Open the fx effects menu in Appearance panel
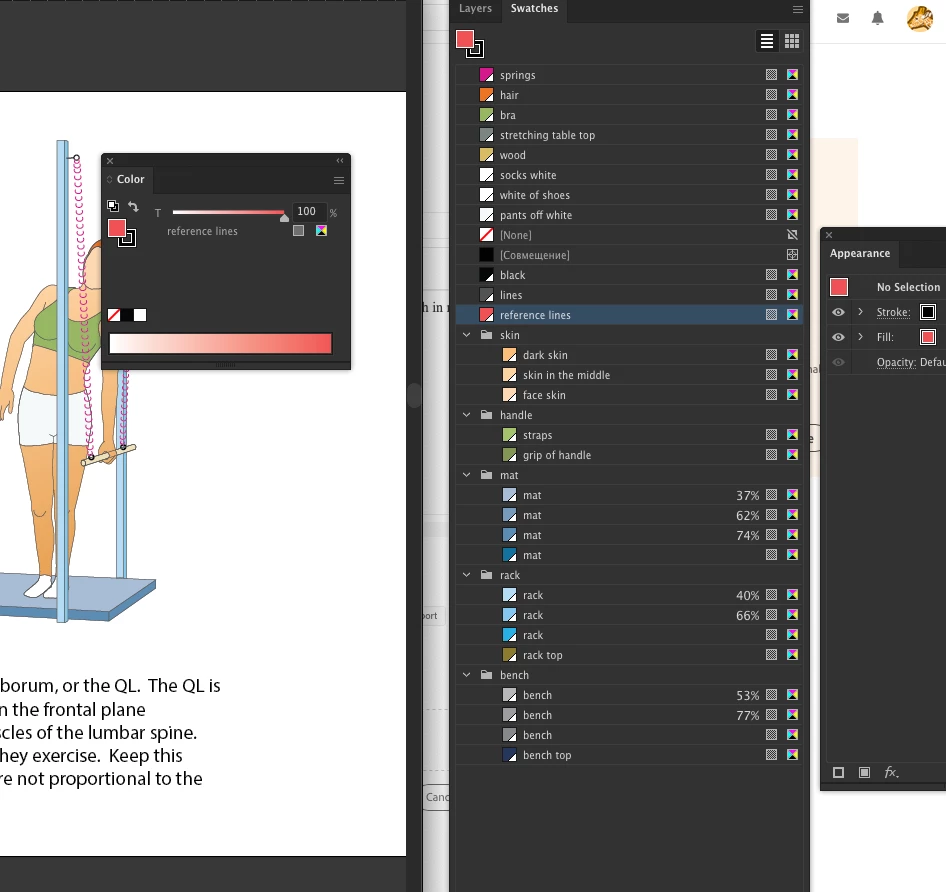946x892 pixels. tap(891, 772)
